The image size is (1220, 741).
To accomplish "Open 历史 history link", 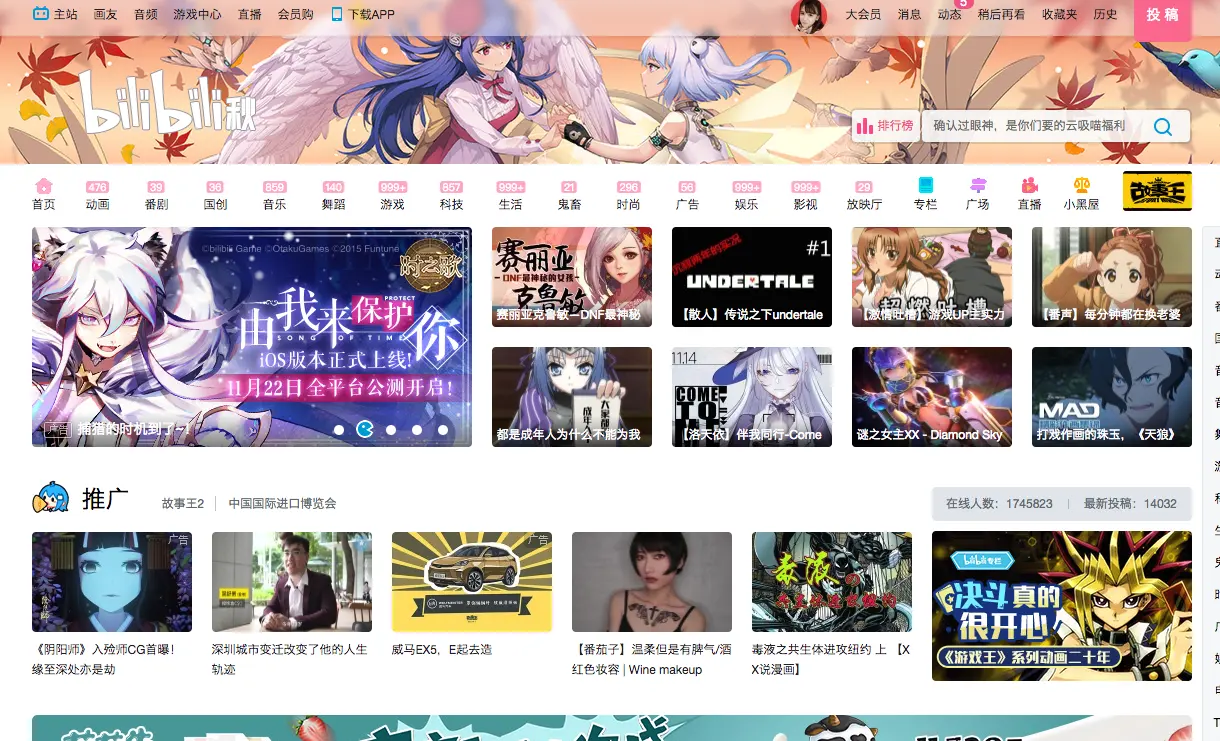I will point(1105,14).
